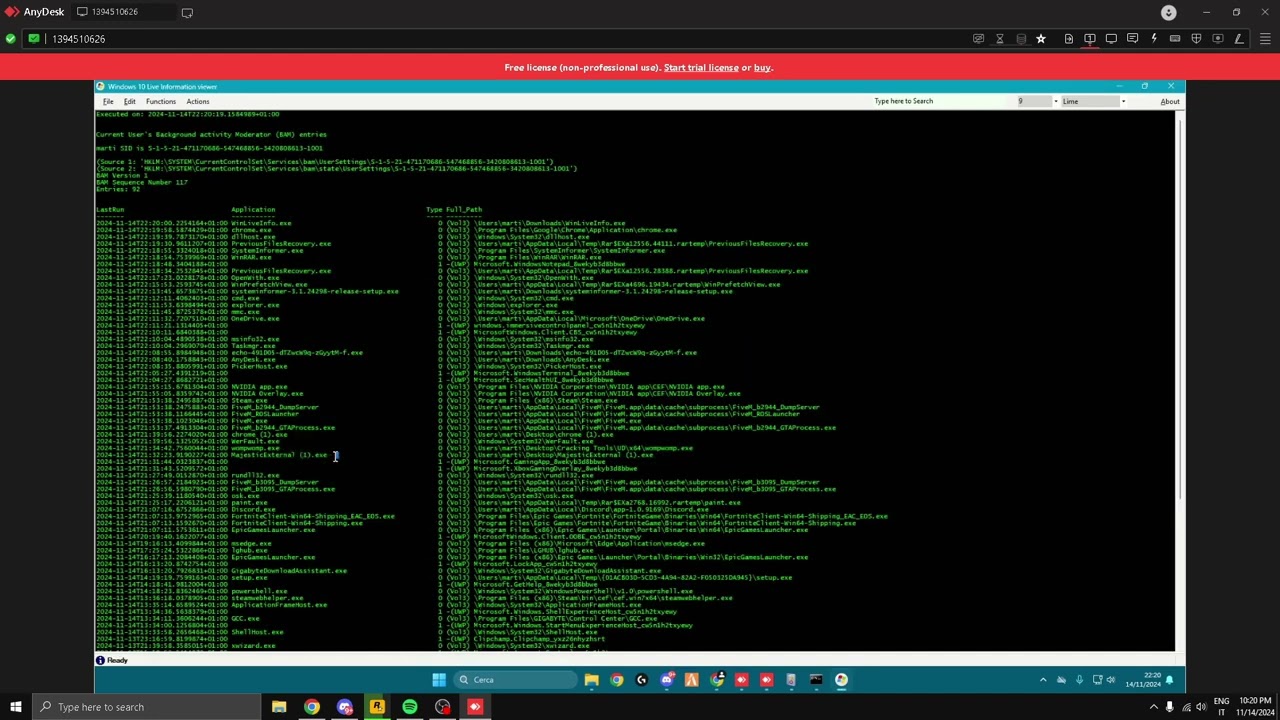Viewport: 1280px width, 720px height.
Task: Open the AnyDesk hamburger main menu
Action: (1265, 39)
